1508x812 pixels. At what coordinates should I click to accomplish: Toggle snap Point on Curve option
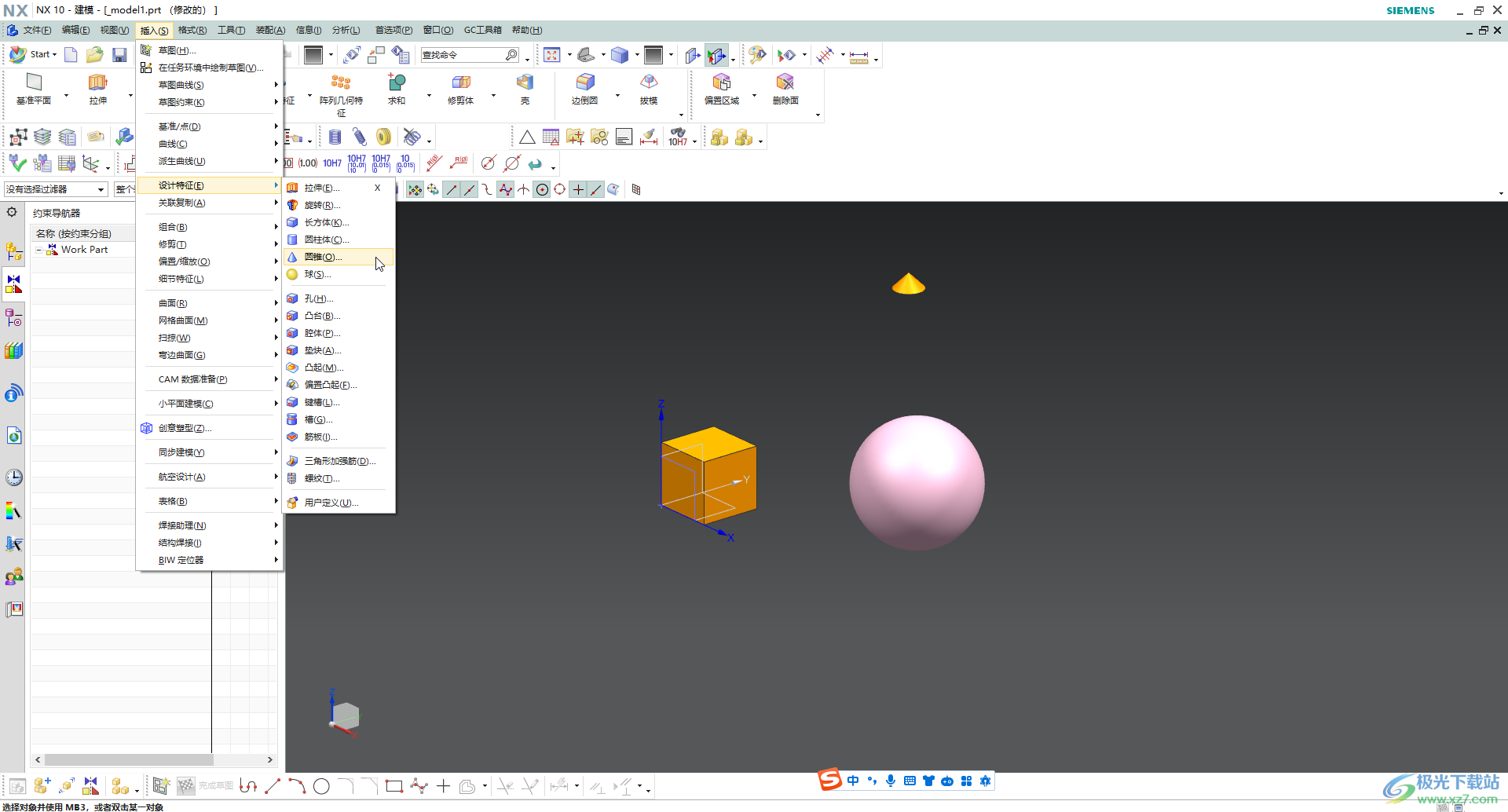pyautogui.click(x=596, y=189)
